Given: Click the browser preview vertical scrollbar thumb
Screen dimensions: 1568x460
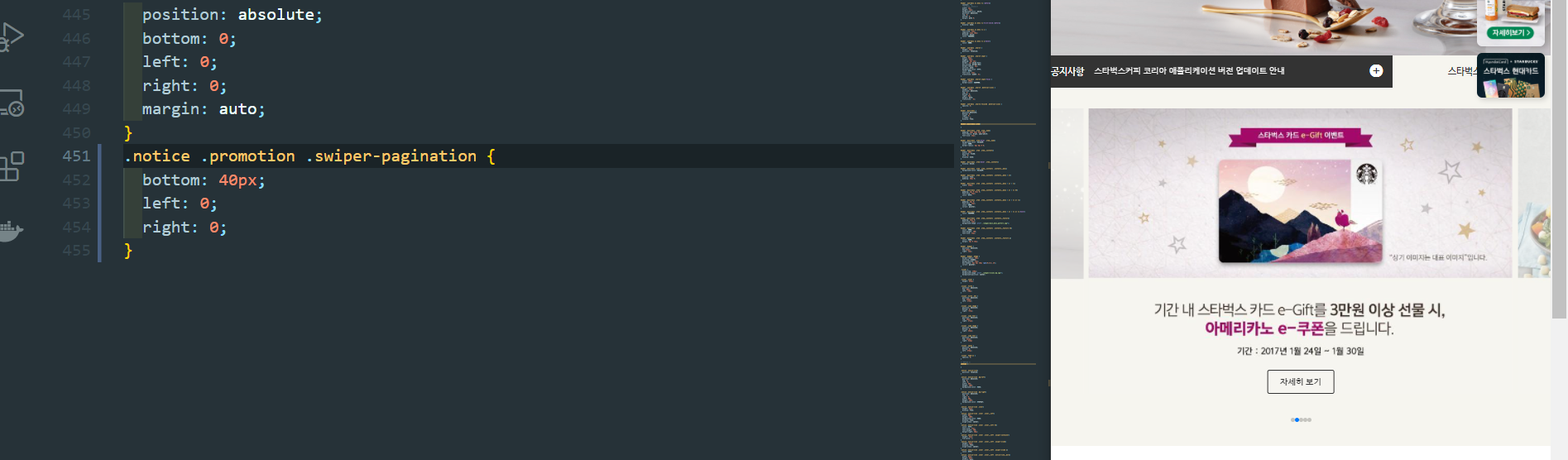Looking at the screenshot, I should (1559, 159).
